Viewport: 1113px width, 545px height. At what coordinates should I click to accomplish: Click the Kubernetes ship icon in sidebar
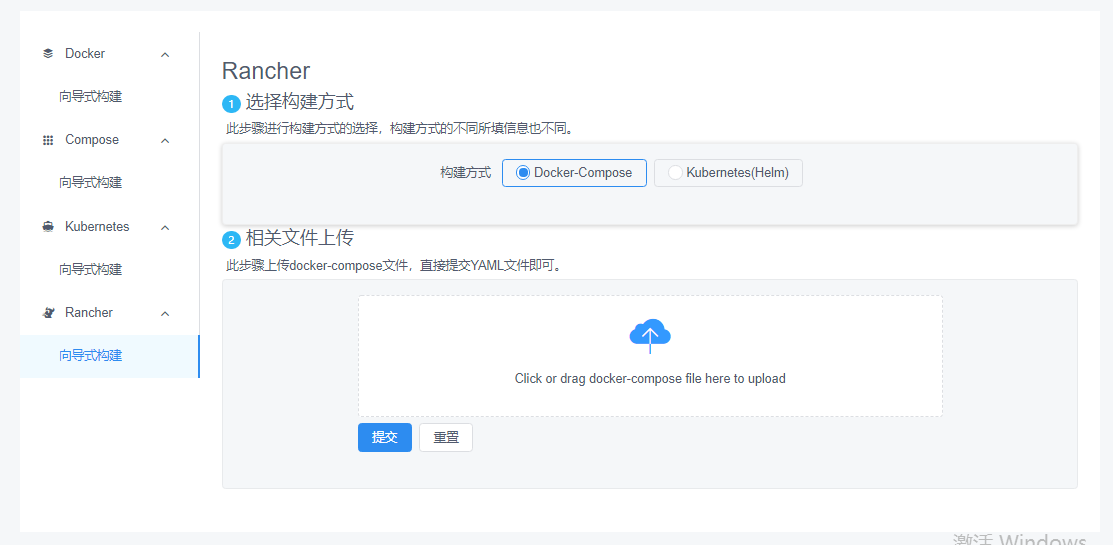48,227
